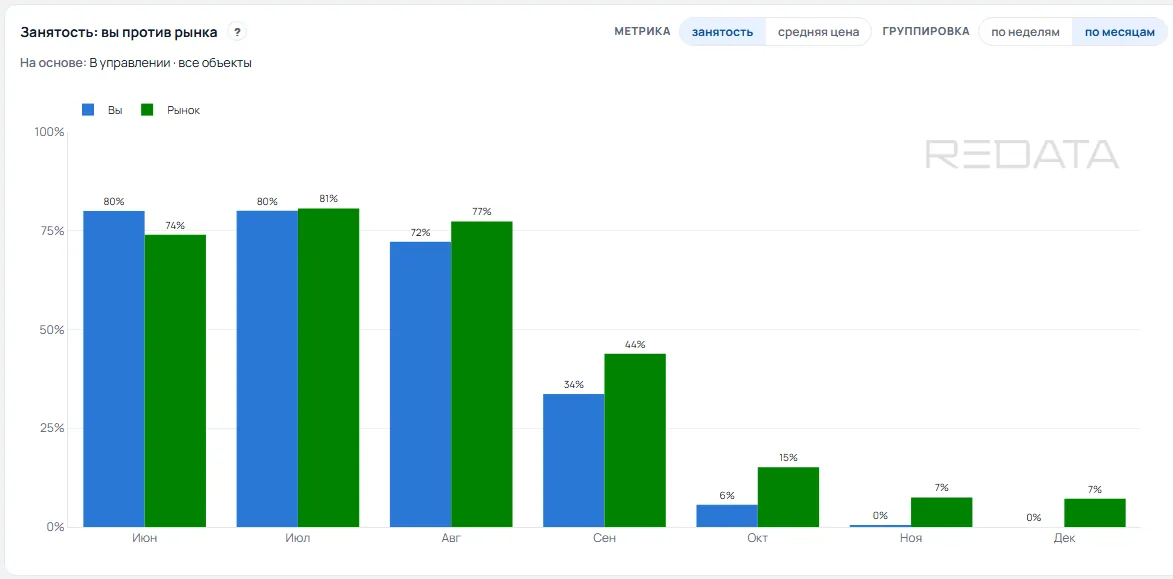The width and height of the screenshot is (1173, 579).
Task: Click the 15% value label
Action: tap(788, 458)
